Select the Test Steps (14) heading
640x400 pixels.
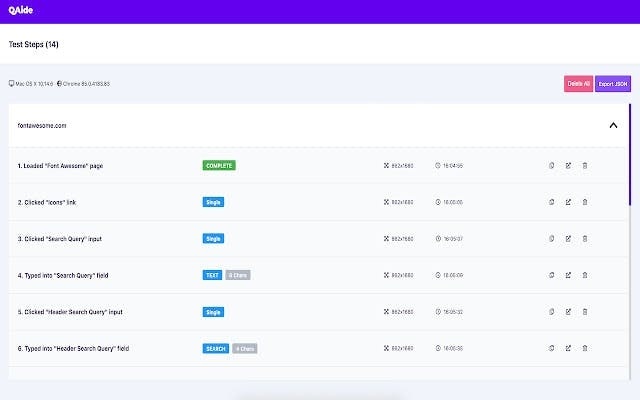click(x=33, y=44)
